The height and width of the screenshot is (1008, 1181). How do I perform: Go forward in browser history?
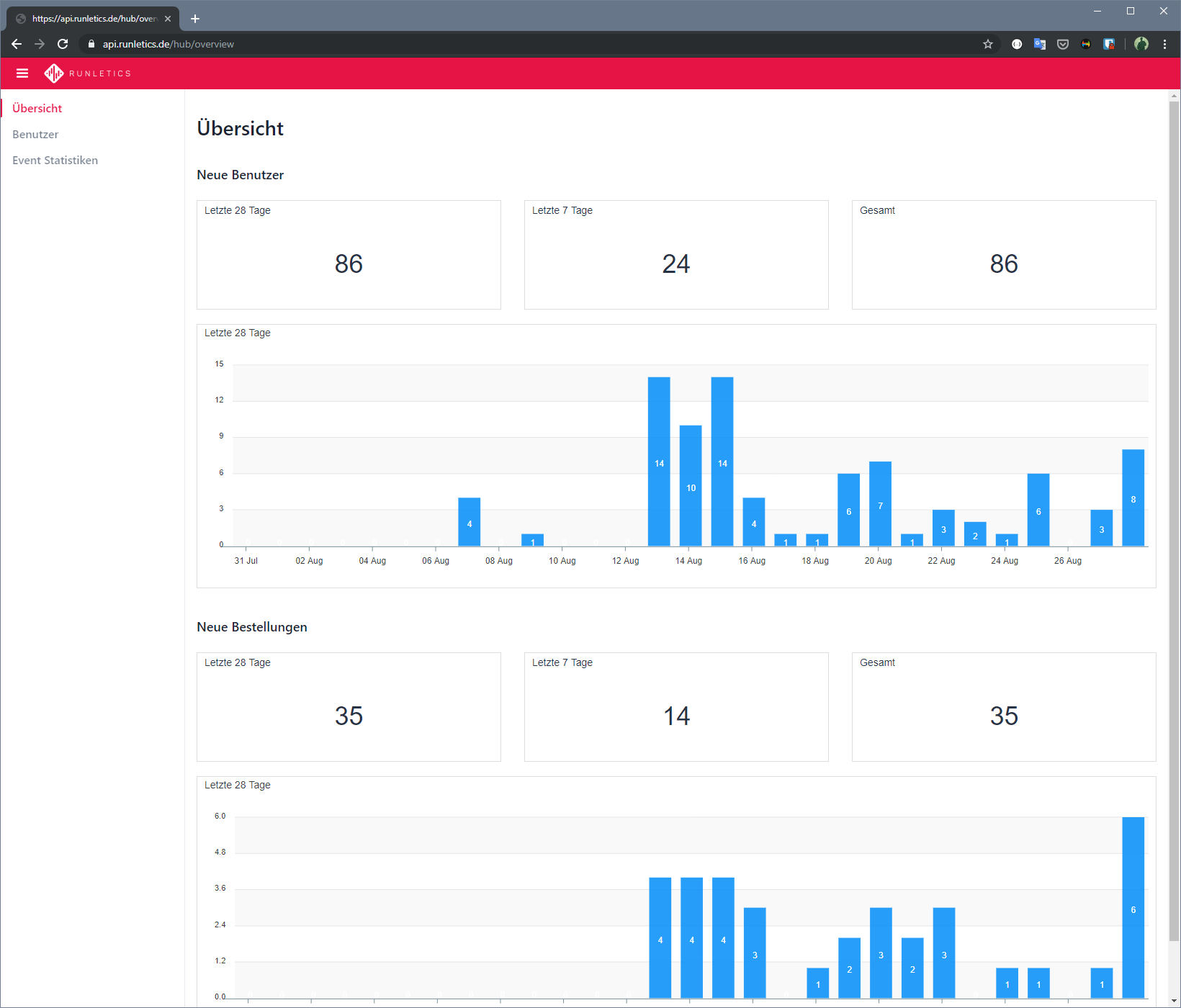40,44
